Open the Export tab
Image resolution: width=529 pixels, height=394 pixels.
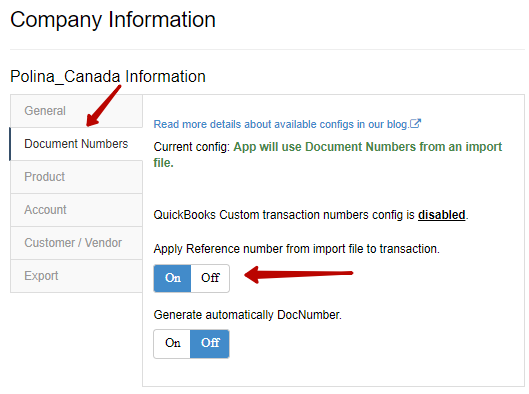point(77,276)
